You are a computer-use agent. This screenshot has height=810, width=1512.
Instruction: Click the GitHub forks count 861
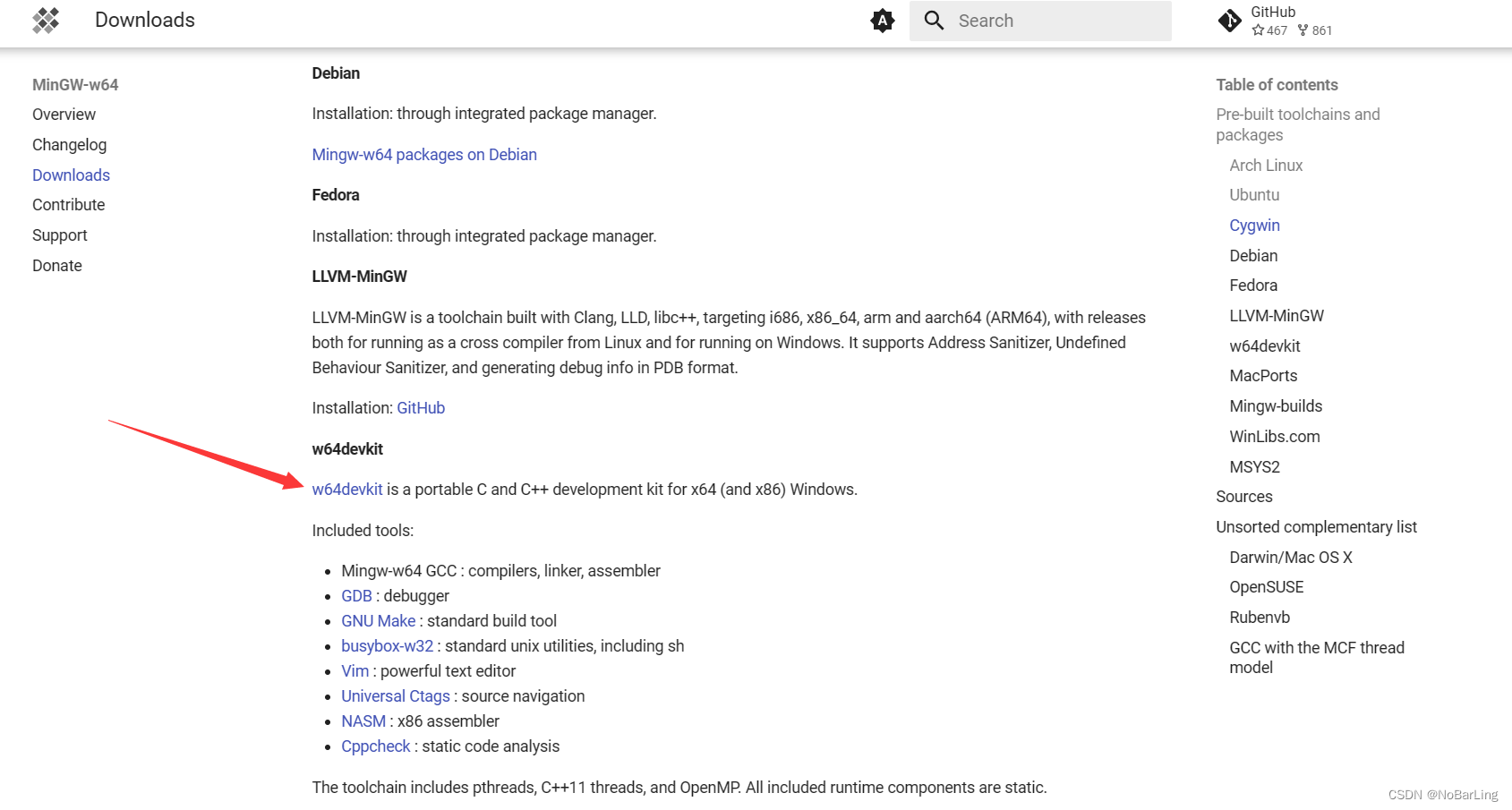(x=1314, y=30)
